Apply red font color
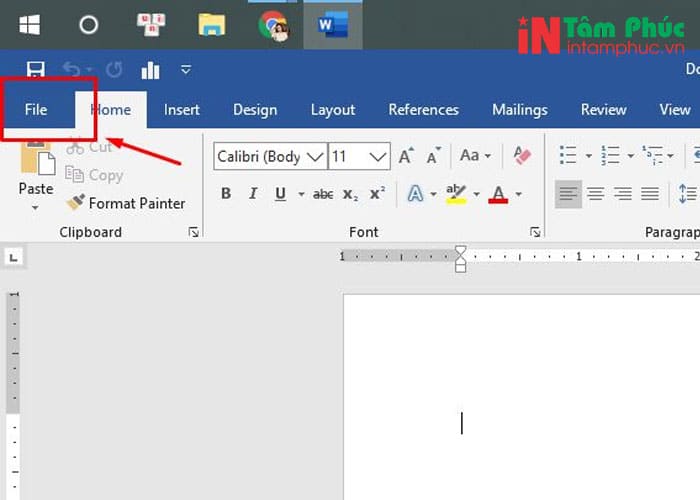 tap(498, 194)
